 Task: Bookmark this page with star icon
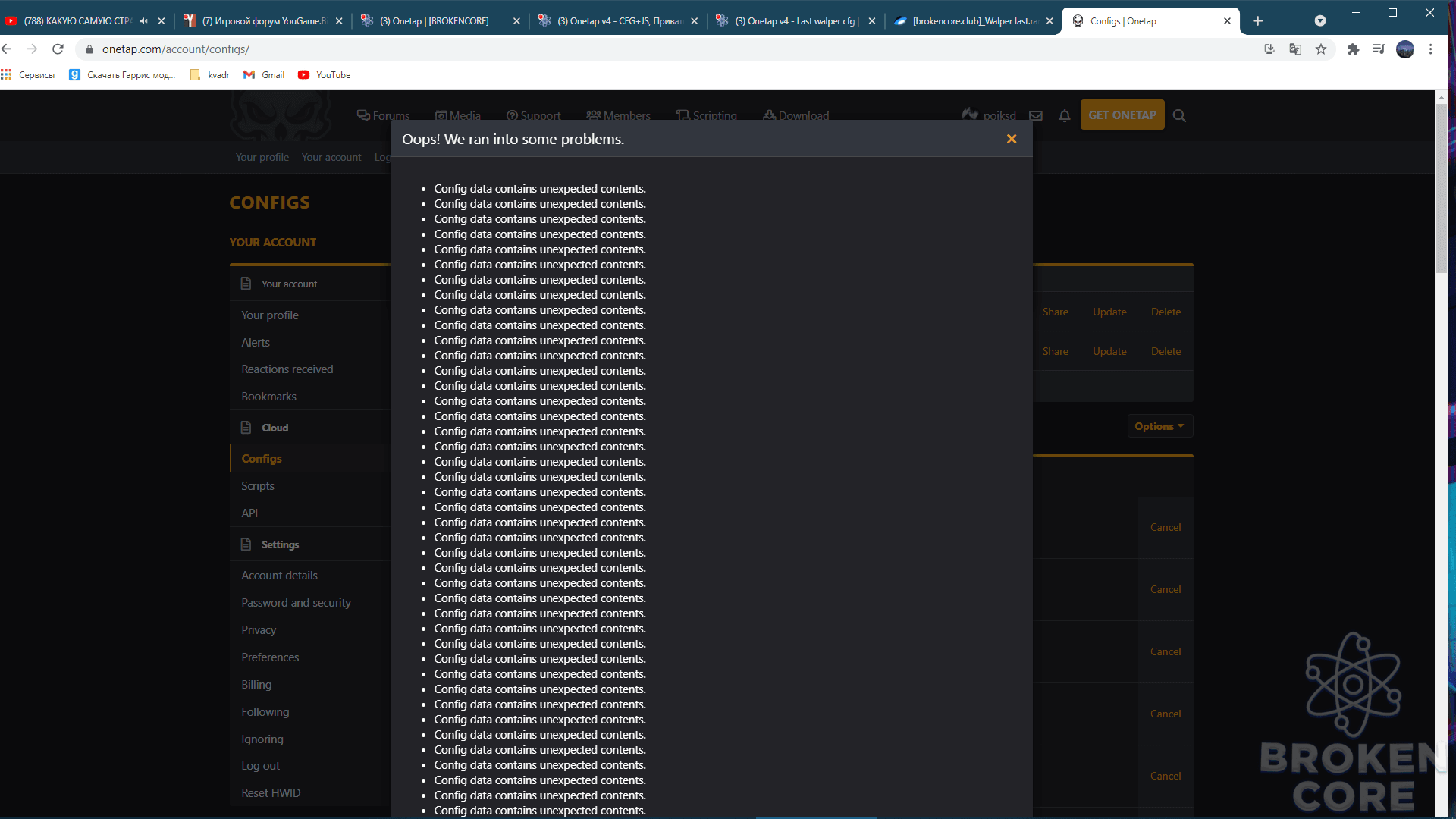pyautogui.click(x=1321, y=49)
